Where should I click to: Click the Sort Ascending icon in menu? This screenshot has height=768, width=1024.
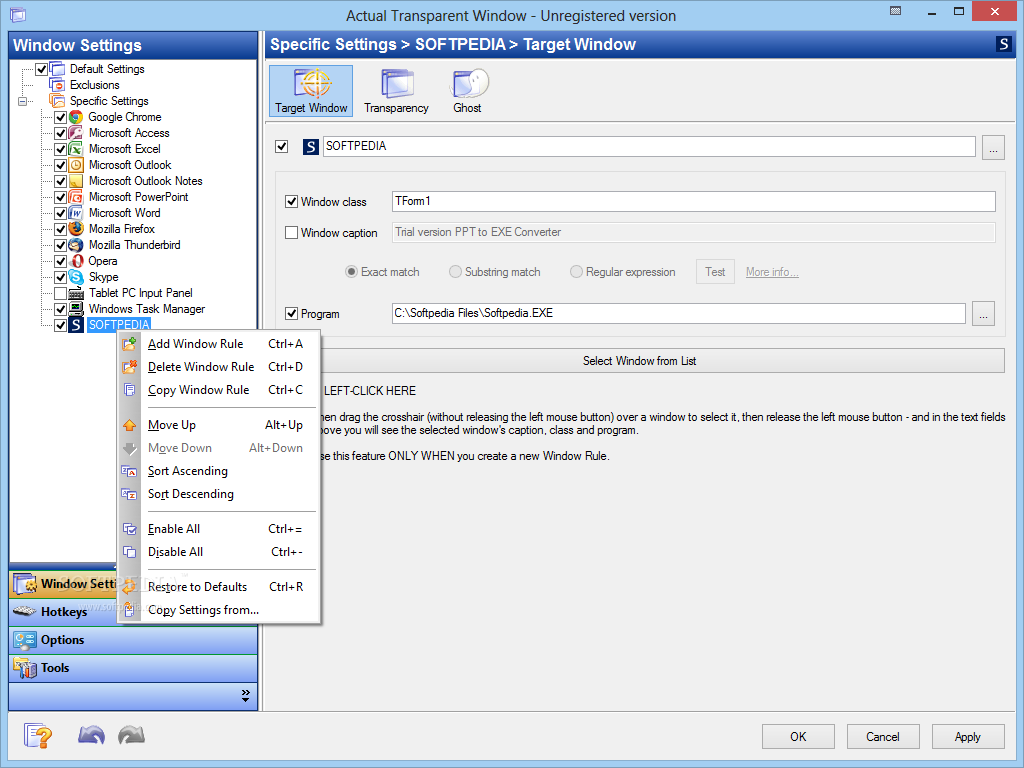click(x=129, y=471)
